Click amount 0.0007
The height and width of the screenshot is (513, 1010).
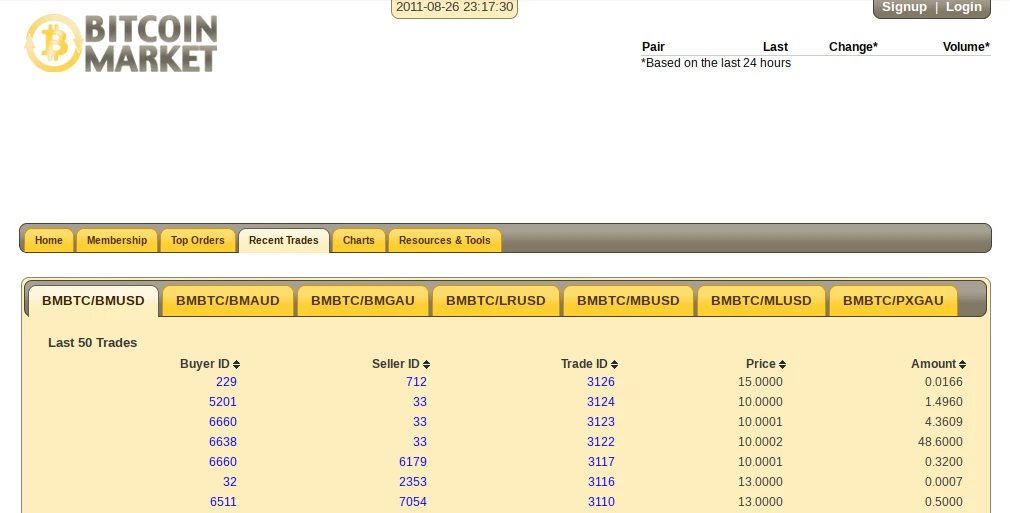tap(944, 482)
